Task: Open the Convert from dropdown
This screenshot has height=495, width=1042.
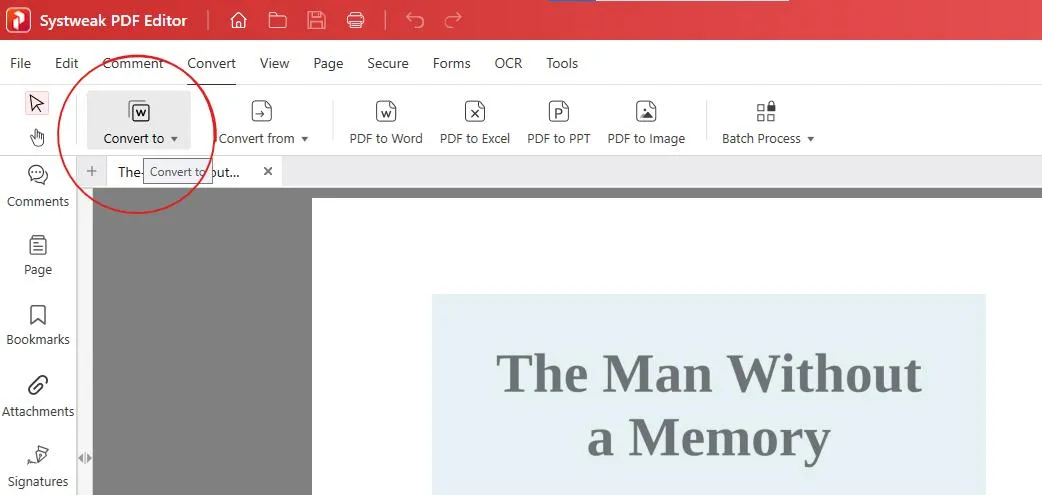Action: (263, 122)
